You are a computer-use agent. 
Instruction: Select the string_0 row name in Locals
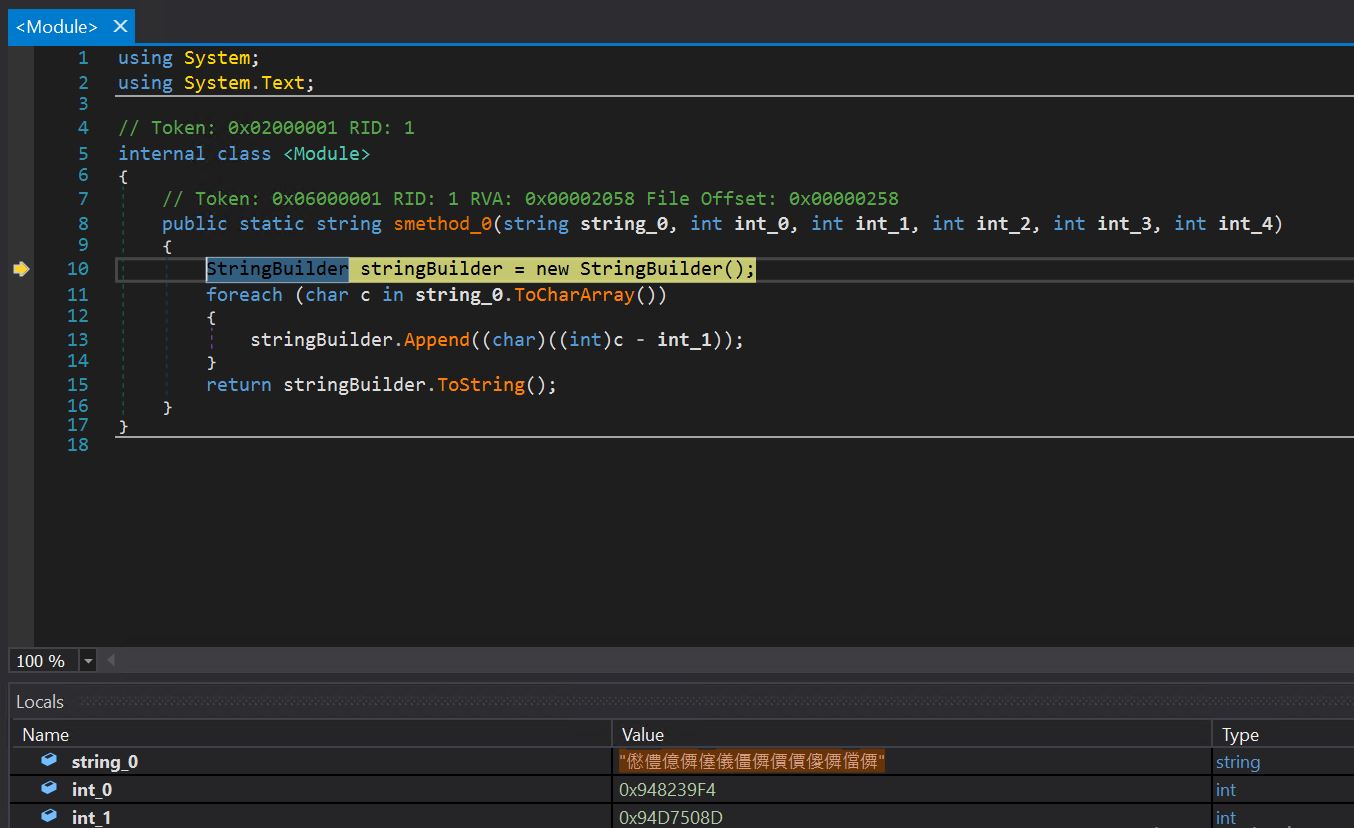pos(105,762)
